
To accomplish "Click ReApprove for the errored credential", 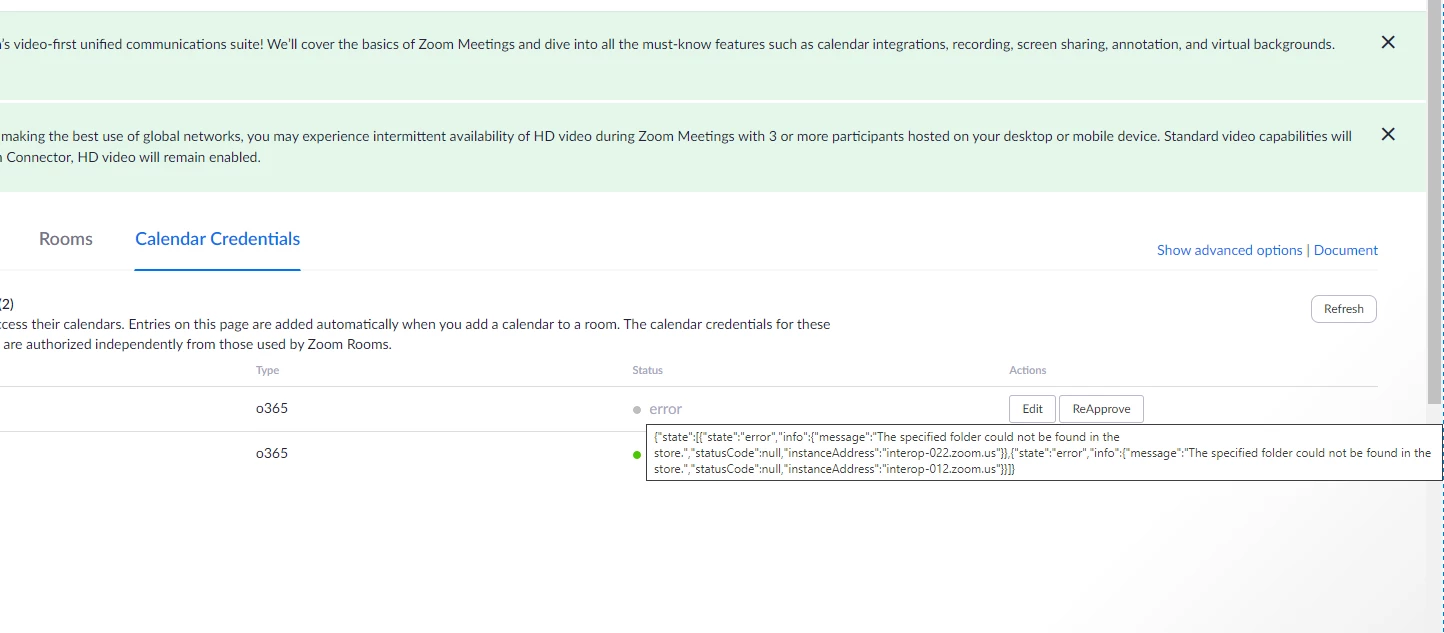I will pos(1101,409).
